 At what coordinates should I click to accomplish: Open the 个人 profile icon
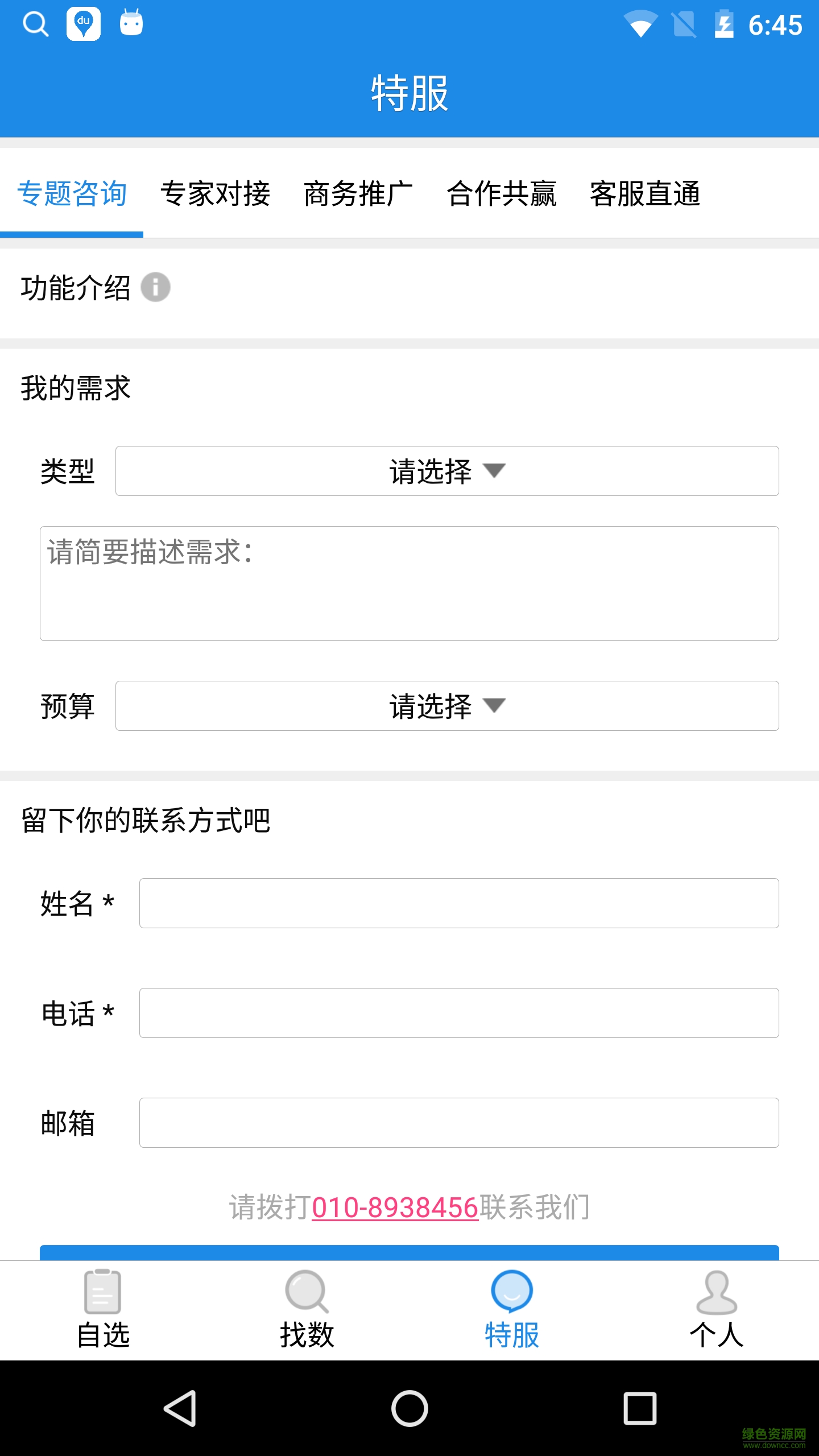(x=716, y=1292)
